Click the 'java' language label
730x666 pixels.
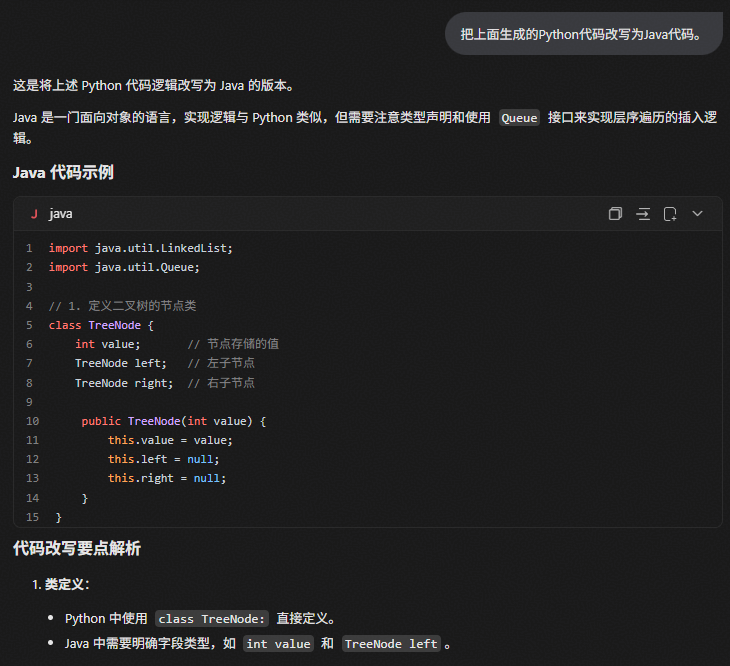pos(61,214)
